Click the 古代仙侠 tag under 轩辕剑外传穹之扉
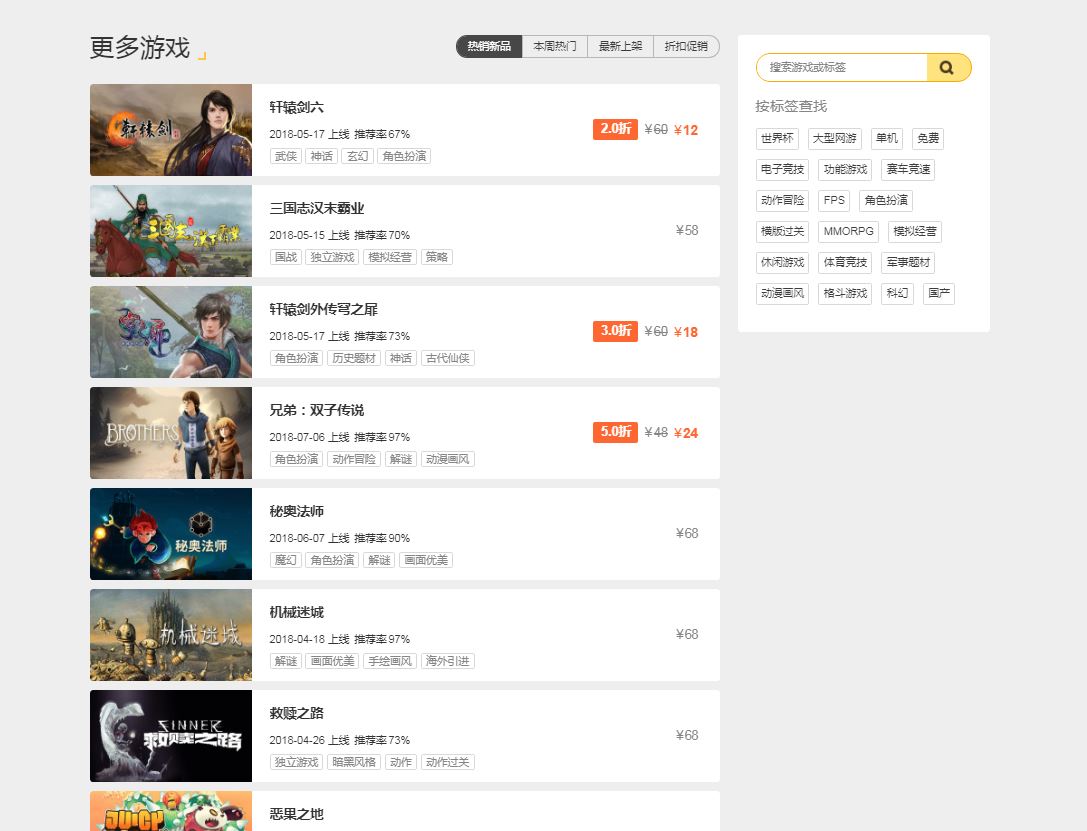Screen dimensions: 1087x831 point(448,358)
